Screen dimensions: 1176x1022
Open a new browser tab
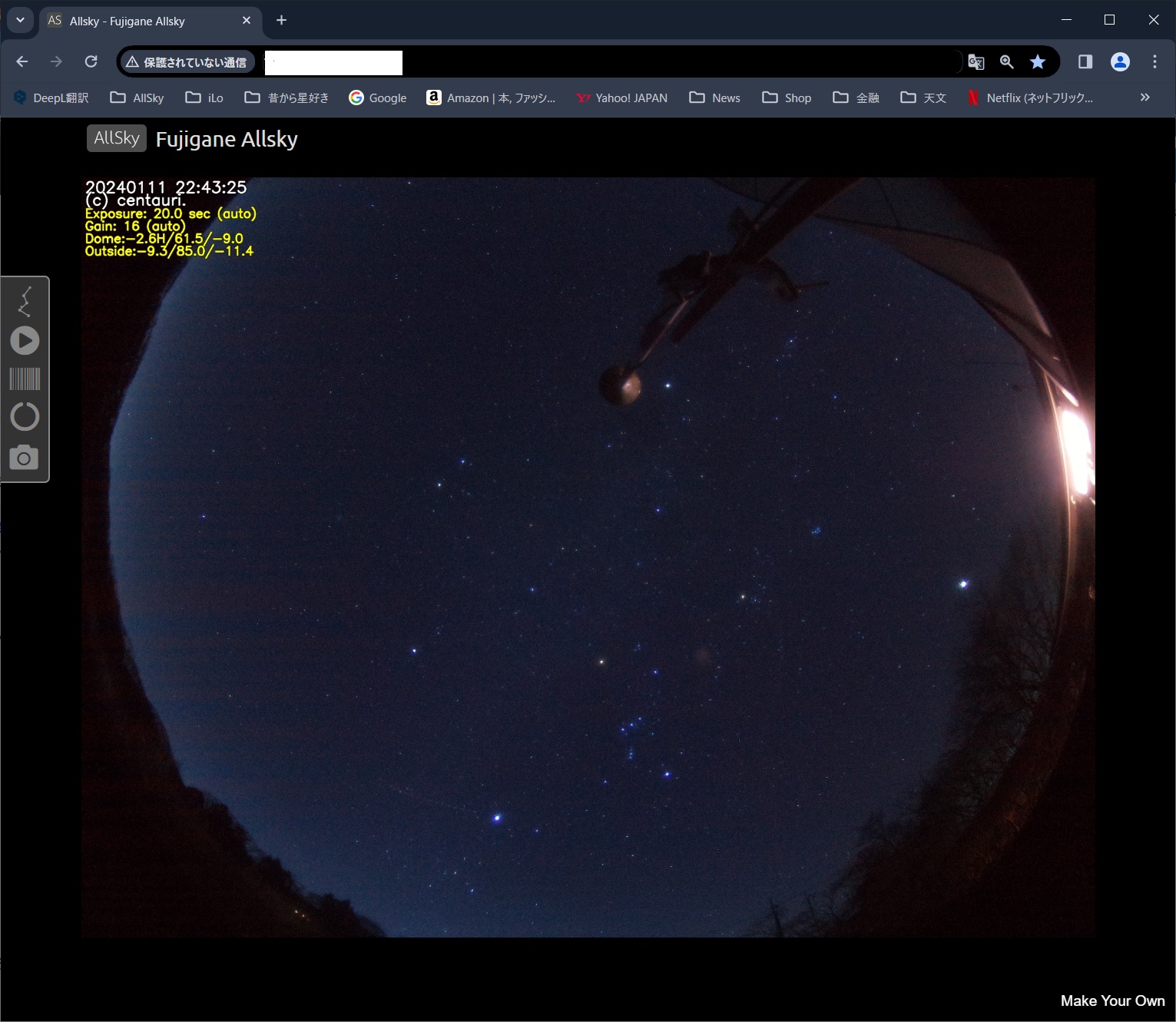(281, 21)
